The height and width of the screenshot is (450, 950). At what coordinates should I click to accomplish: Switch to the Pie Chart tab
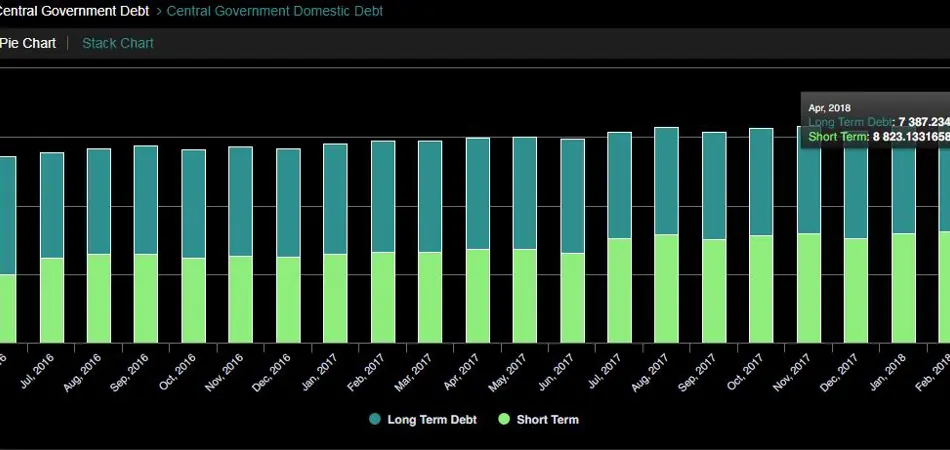(28, 43)
